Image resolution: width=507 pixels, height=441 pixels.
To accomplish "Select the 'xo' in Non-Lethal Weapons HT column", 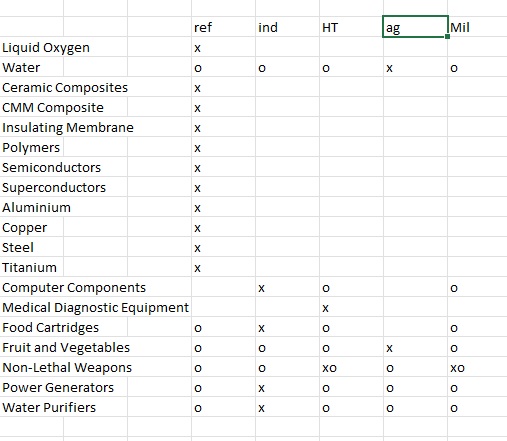I will tap(329, 368).
